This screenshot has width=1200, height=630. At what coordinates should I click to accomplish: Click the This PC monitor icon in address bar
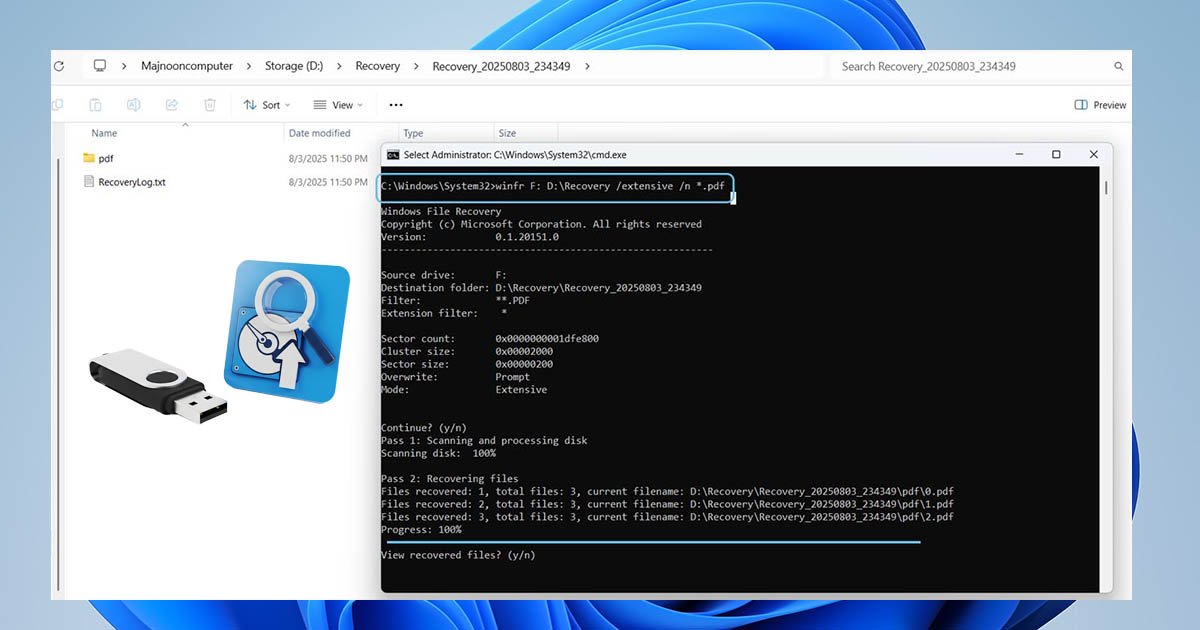[x=100, y=66]
